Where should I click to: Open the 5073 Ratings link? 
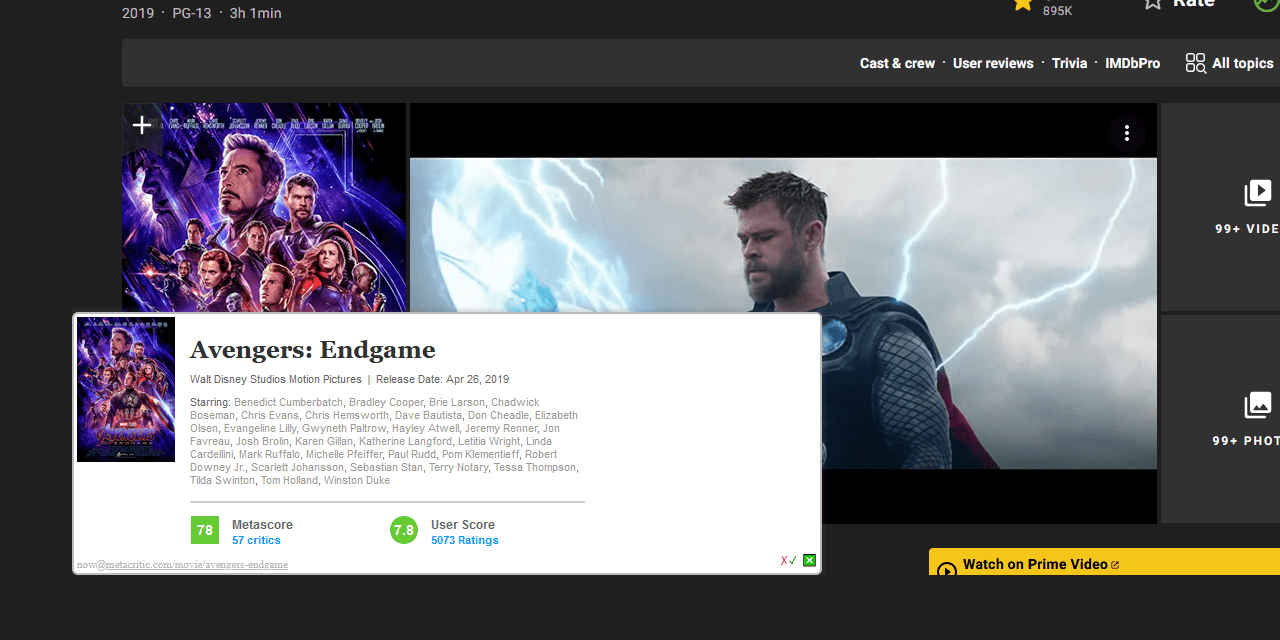point(464,540)
